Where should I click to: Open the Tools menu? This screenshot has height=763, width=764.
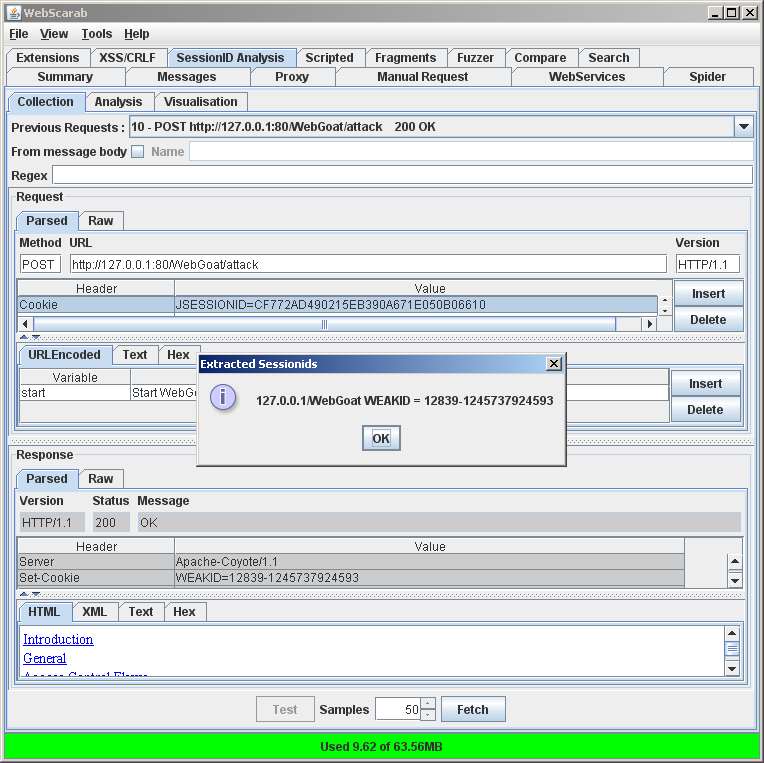[x=96, y=34]
